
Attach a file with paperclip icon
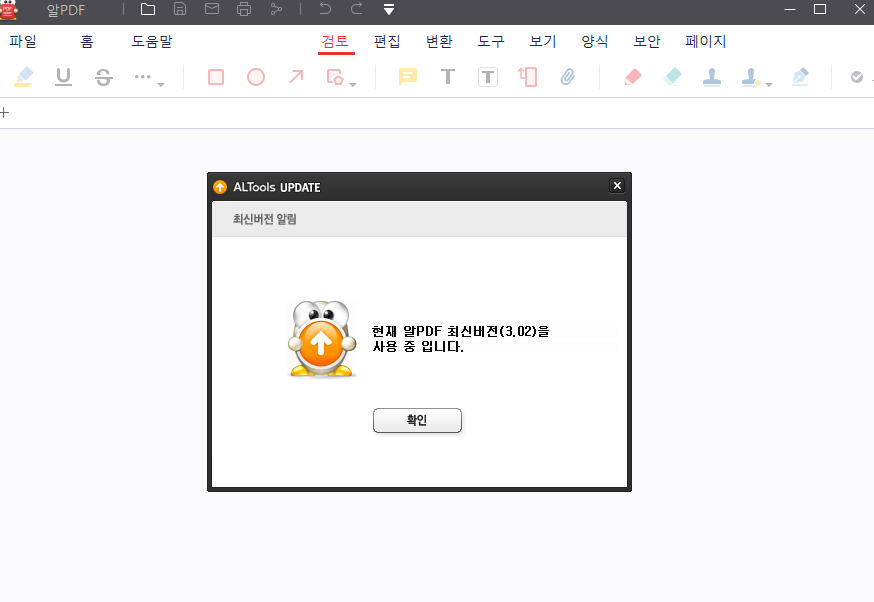point(567,77)
